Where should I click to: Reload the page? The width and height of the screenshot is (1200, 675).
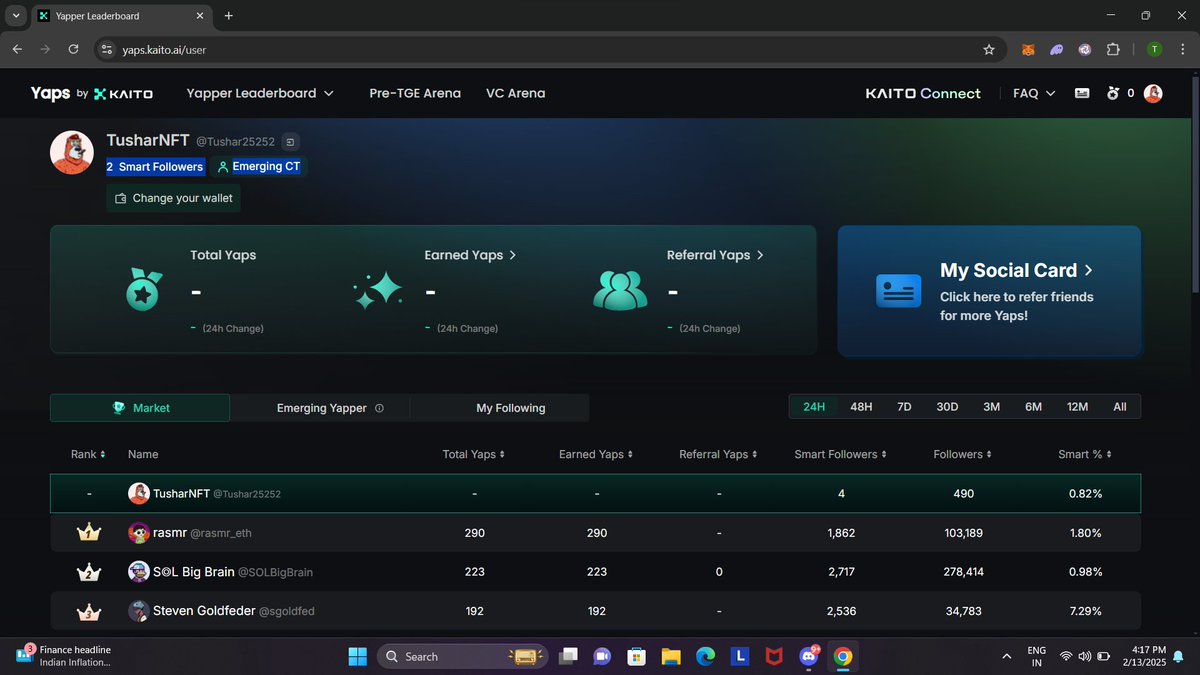pyautogui.click(x=73, y=49)
